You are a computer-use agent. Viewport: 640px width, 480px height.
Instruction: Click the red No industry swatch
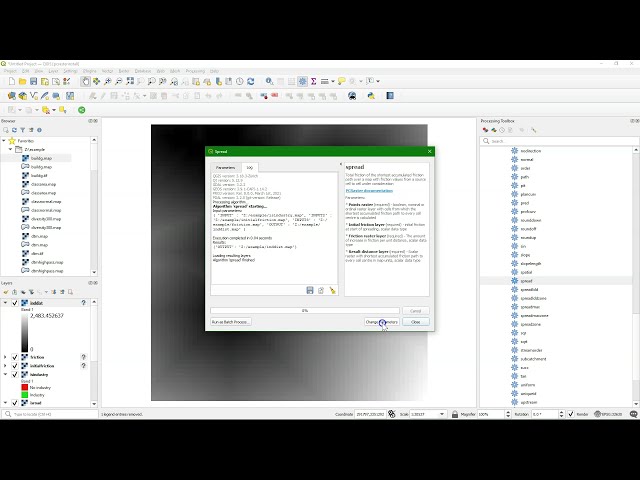tap(24, 387)
